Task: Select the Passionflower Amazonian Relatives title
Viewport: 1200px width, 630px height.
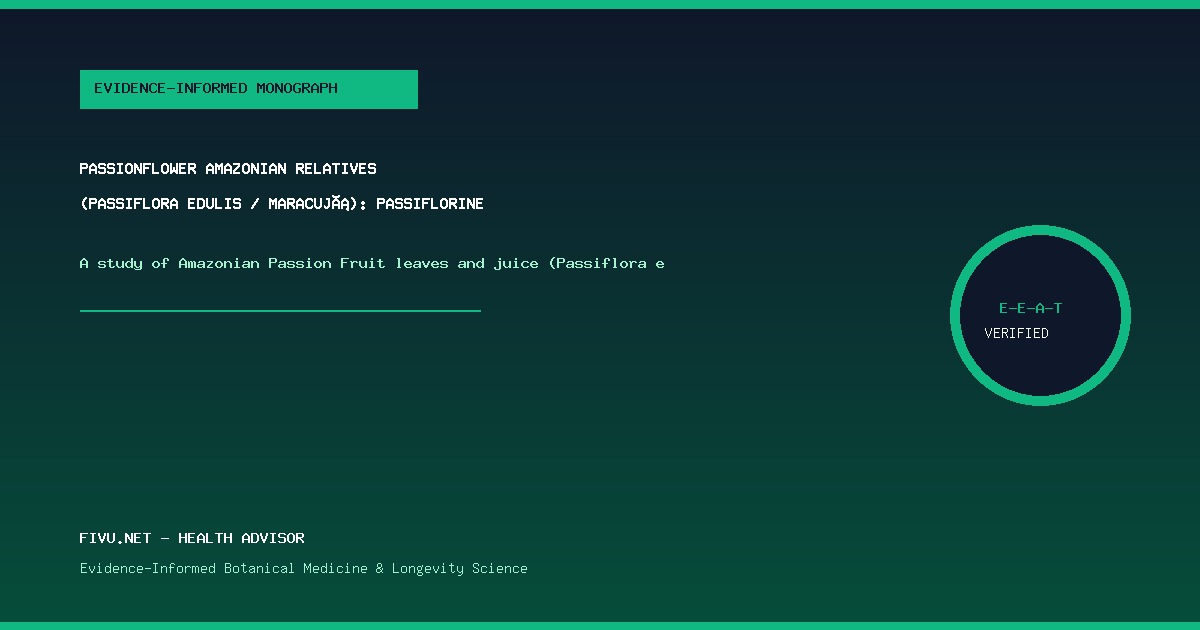Action: (x=228, y=169)
